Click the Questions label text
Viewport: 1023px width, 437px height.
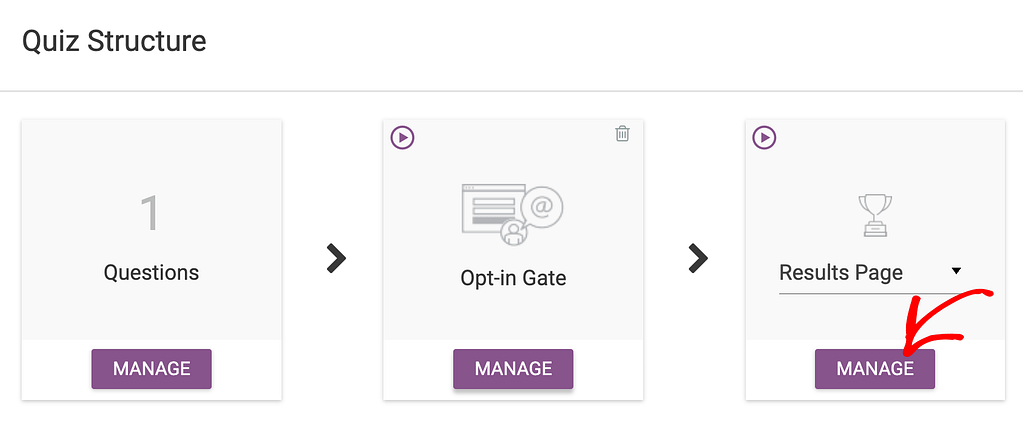(151, 272)
